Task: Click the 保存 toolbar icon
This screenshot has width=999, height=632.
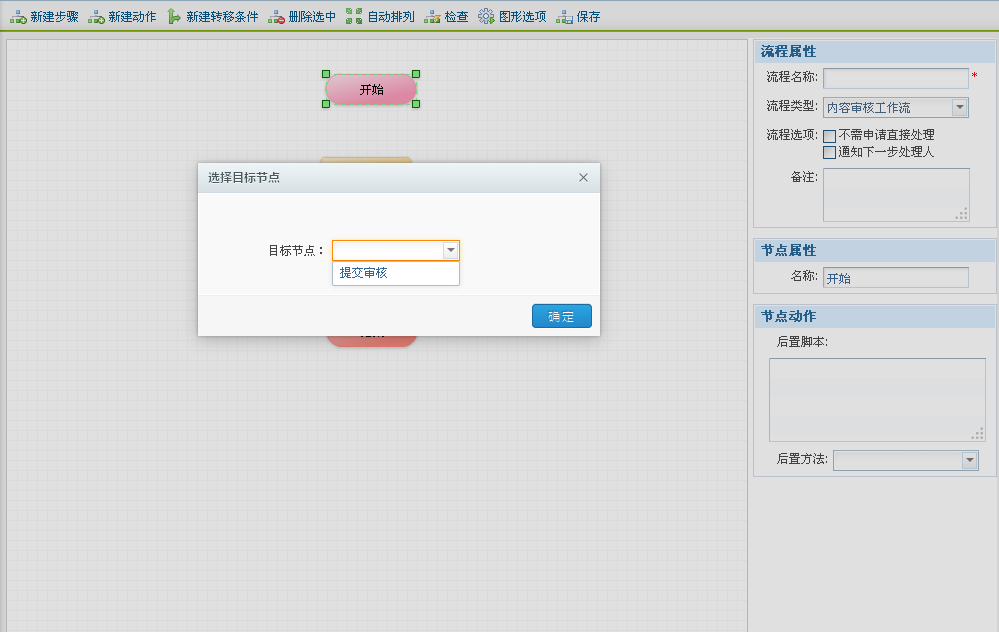Action: (565, 17)
